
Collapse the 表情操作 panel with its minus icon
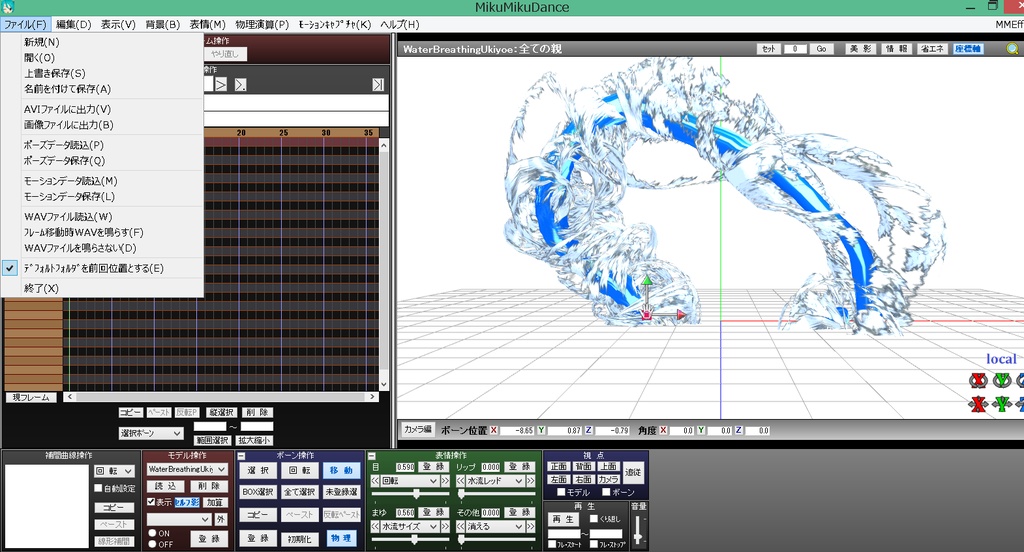[x=372, y=455]
